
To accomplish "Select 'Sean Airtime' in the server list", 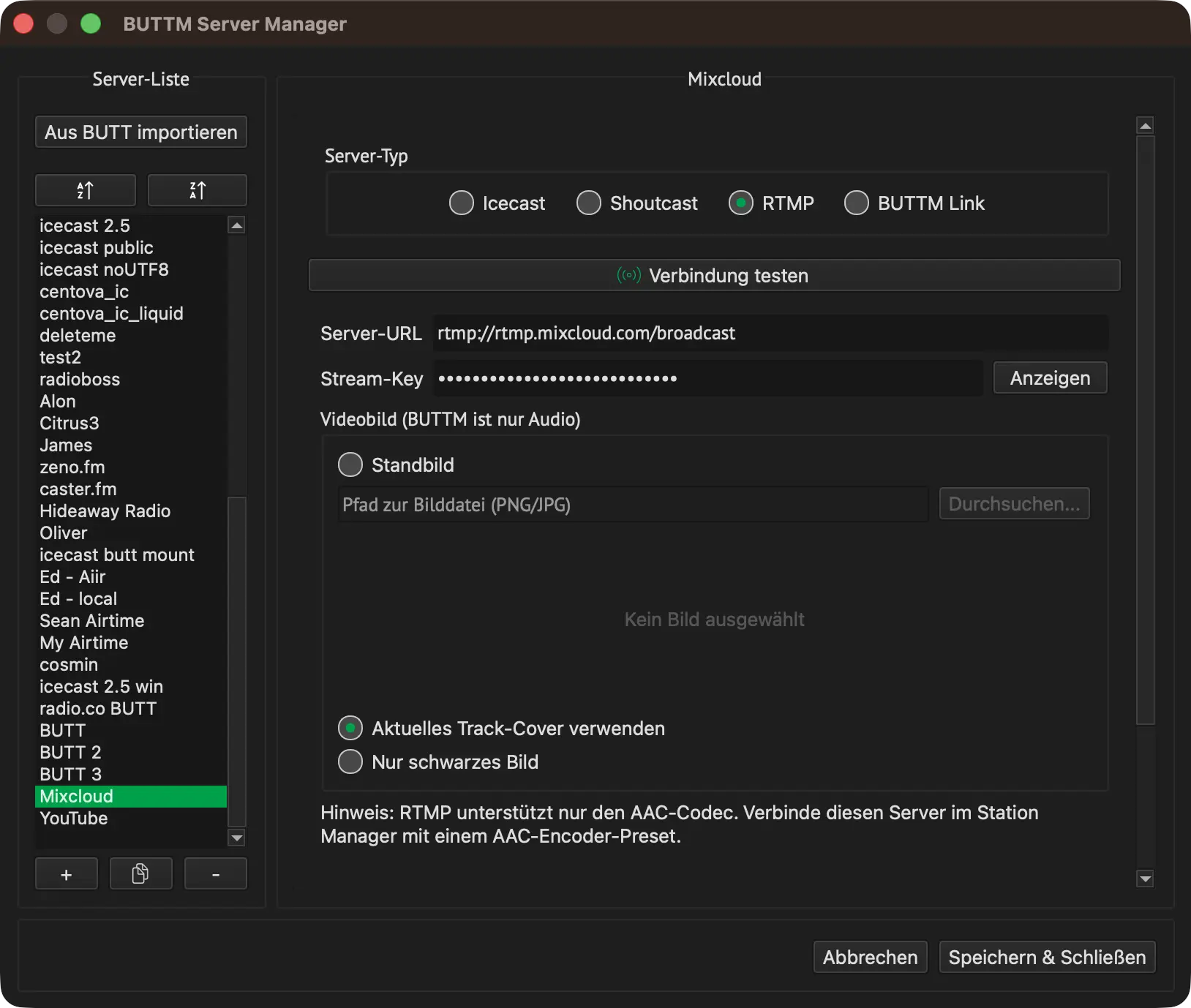I will (x=131, y=621).
